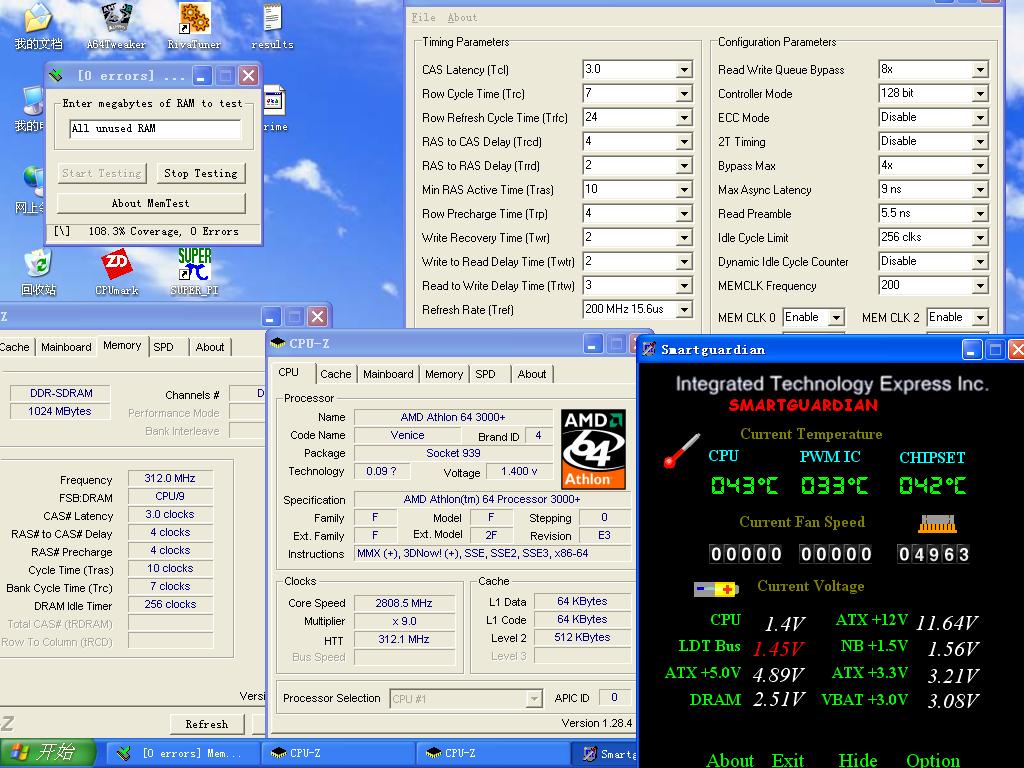Select the results text file icon
Image resolution: width=1024 pixels, height=768 pixels.
pyautogui.click(x=272, y=18)
